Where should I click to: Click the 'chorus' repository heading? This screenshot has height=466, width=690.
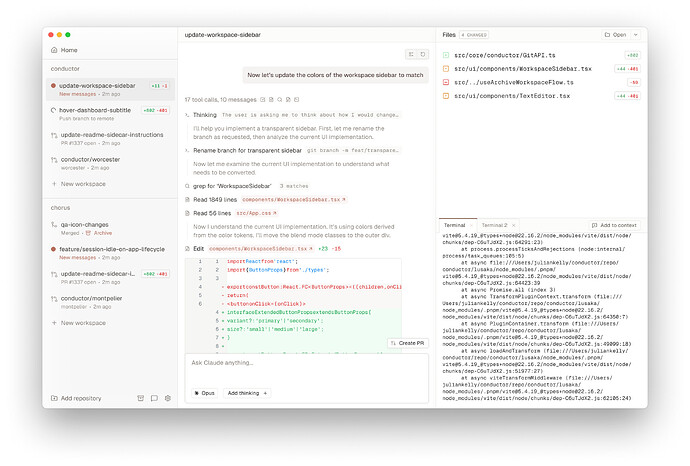[x=60, y=208]
